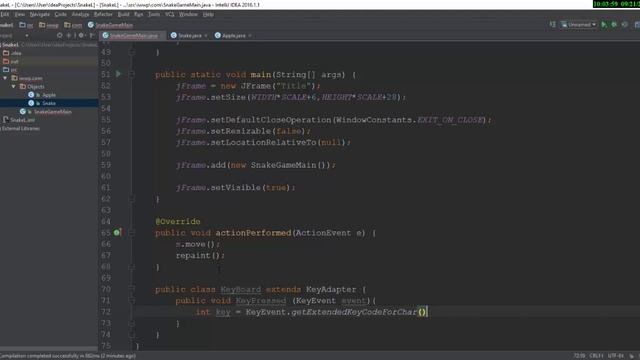The height and width of the screenshot is (360, 640).
Task: Click on the @Override annotation at line 64
Action: pos(178,222)
